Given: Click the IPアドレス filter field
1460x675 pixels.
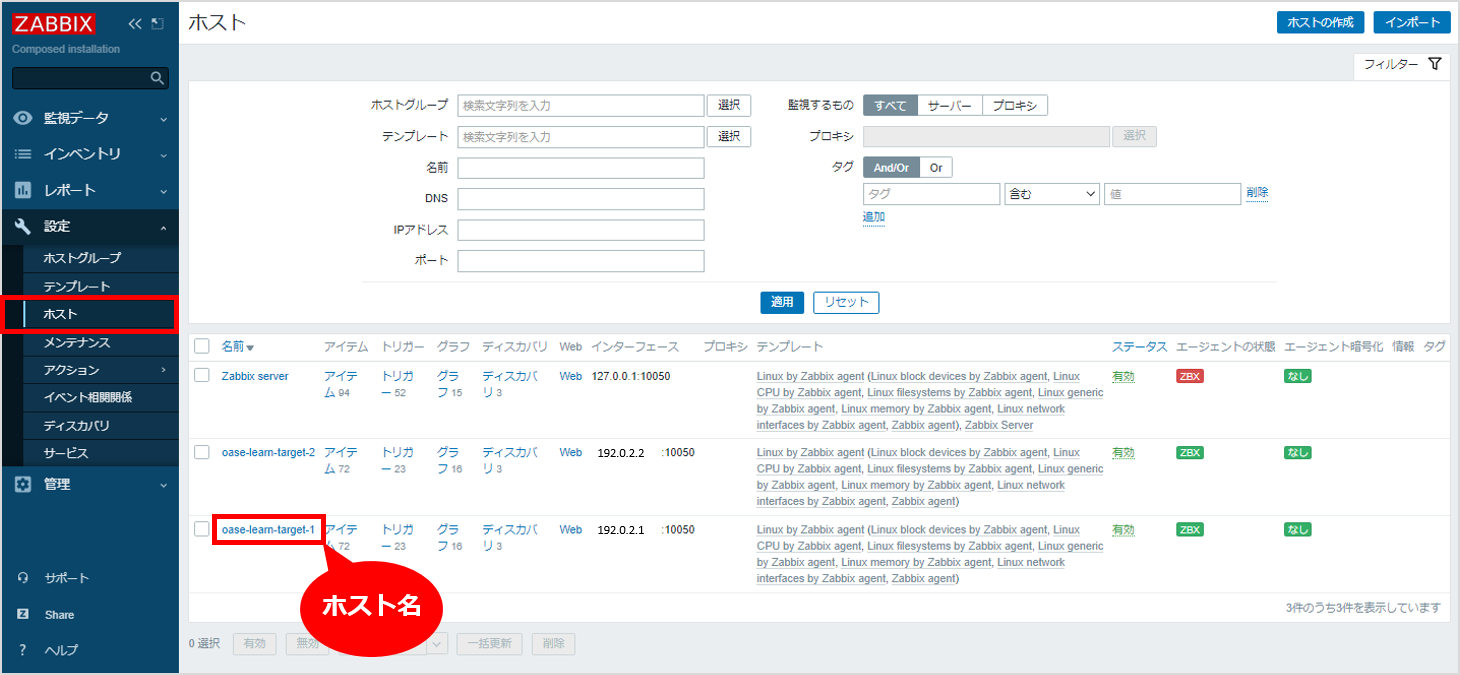Looking at the screenshot, I should [x=581, y=230].
